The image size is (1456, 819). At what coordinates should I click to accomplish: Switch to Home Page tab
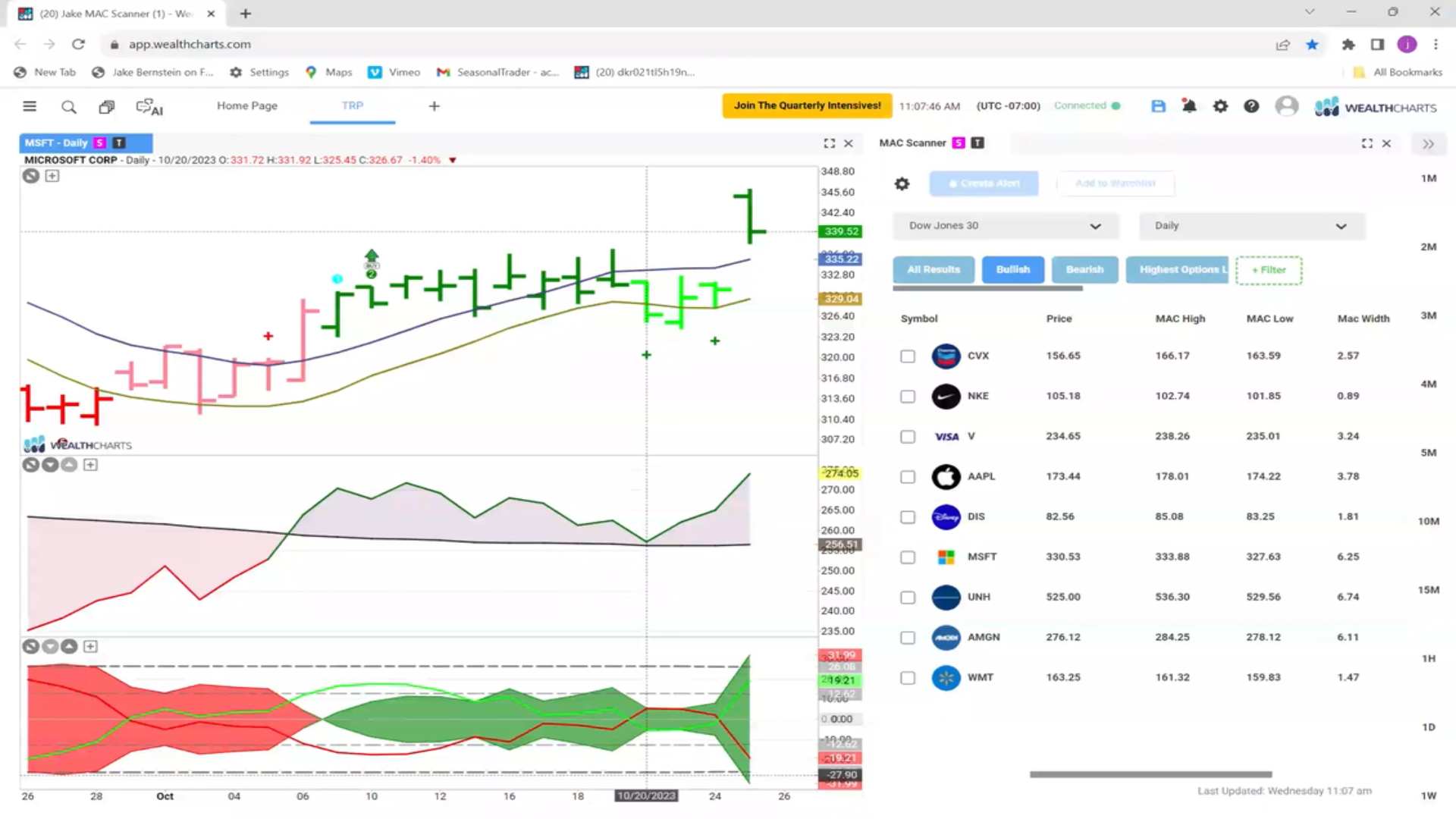point(247,106)
